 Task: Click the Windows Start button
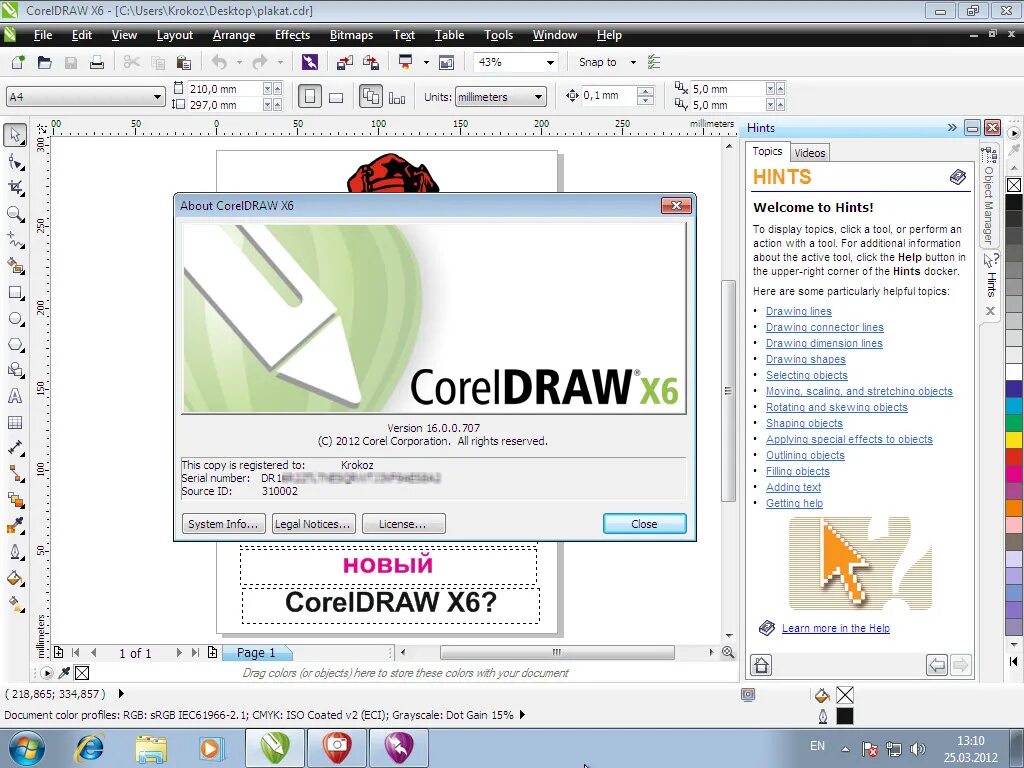27,748
